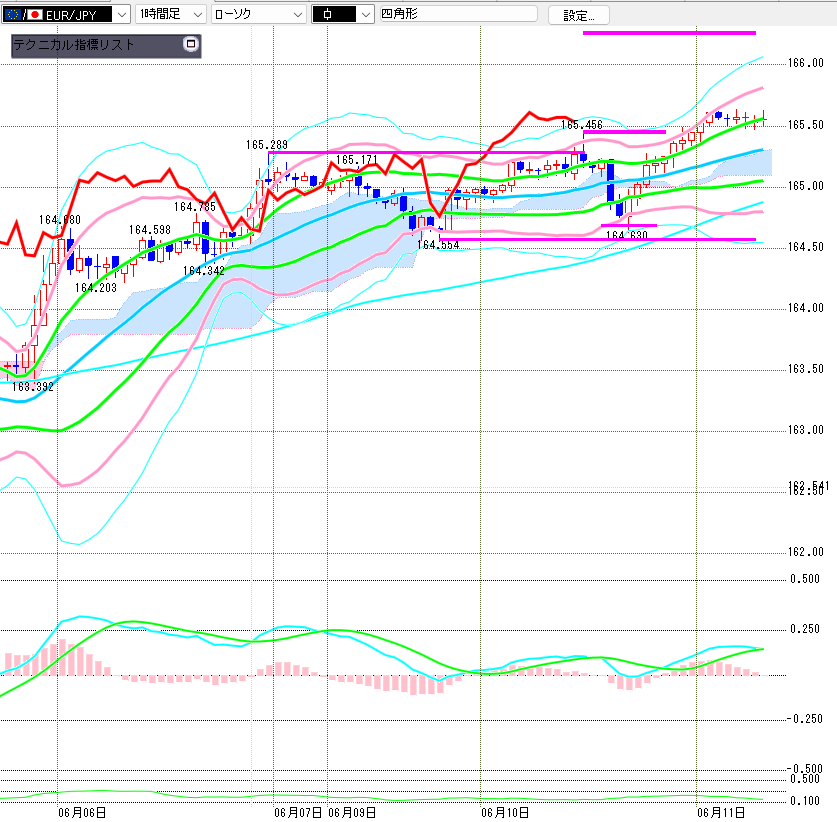837x822 pixels.
Task: Expand the テクニカル指標リスト panel icon
Action: click(x=191, y=44)
